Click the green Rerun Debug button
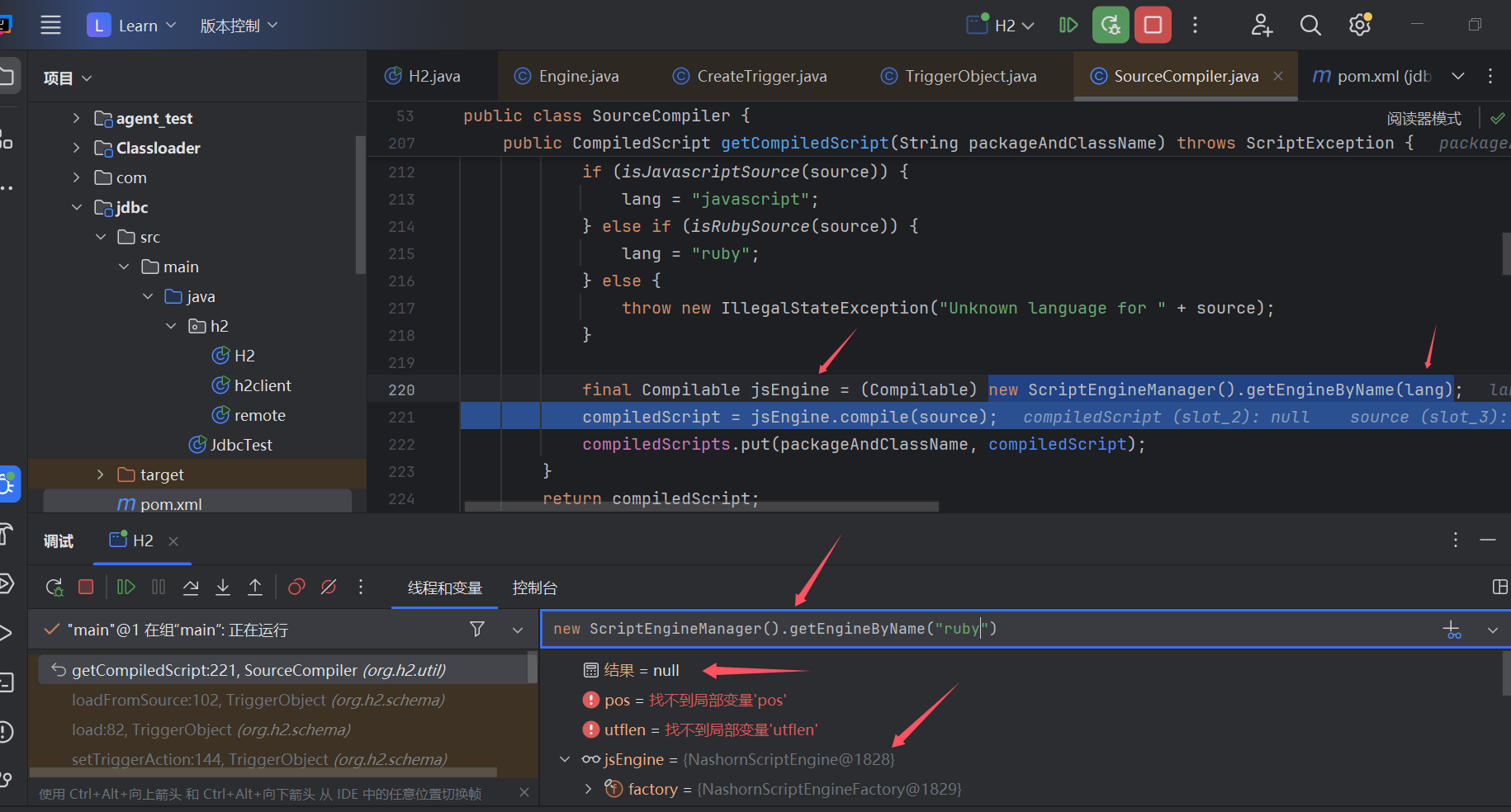This screenshot has height=812, width=1511. [x=1111, y=25]
